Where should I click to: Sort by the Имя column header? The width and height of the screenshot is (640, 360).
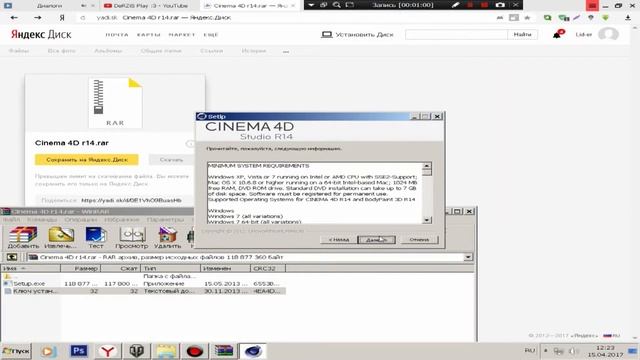coord(31,268)
